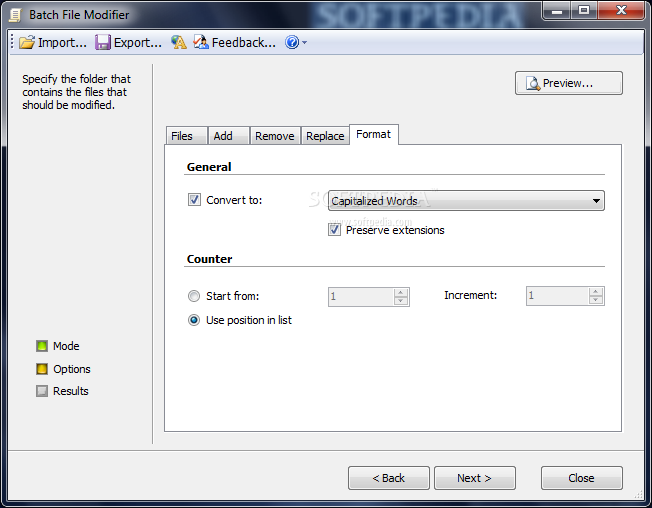Click the Counter section heading
The height and width of the screenshot is (508, 652).
click(210, 259)
